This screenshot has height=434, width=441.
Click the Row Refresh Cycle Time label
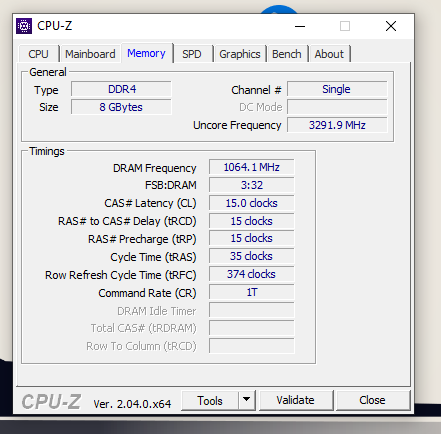(121, 275)
